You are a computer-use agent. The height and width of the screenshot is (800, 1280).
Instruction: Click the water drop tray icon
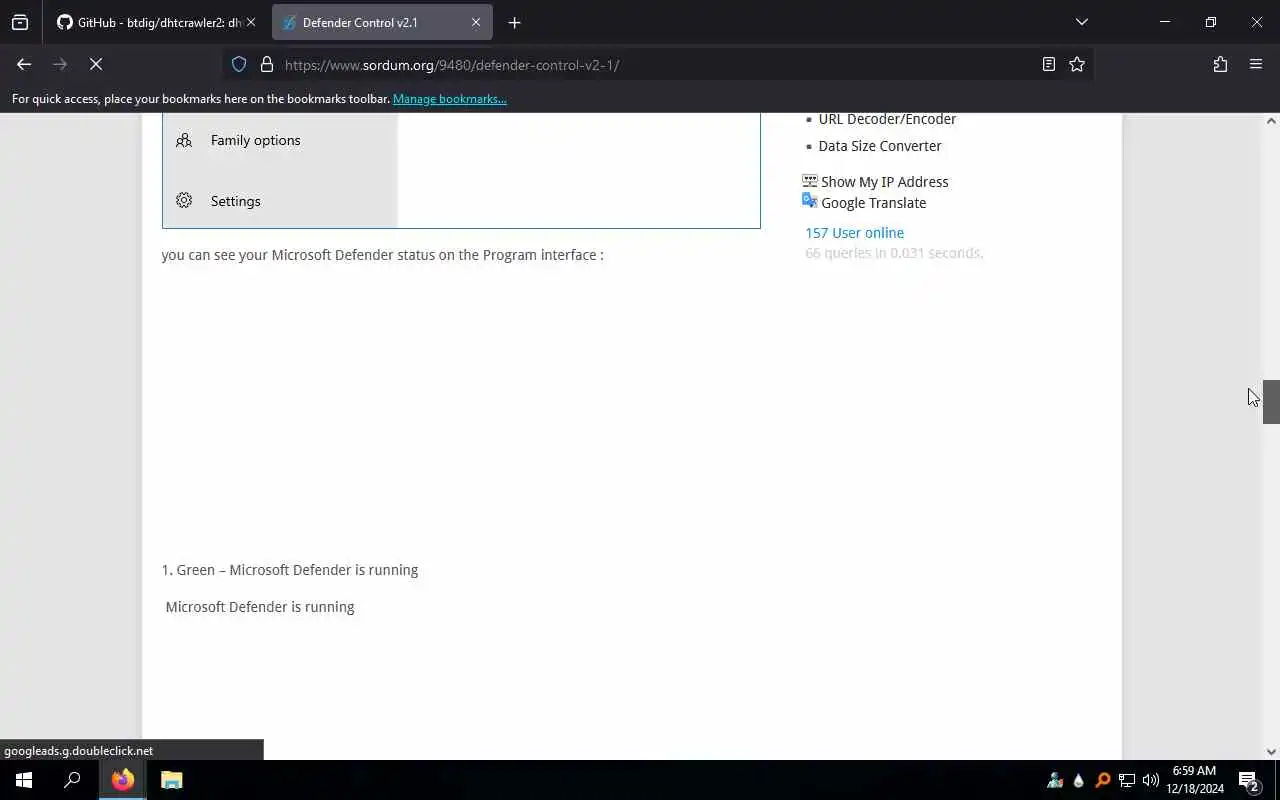tap(1079, 780)
